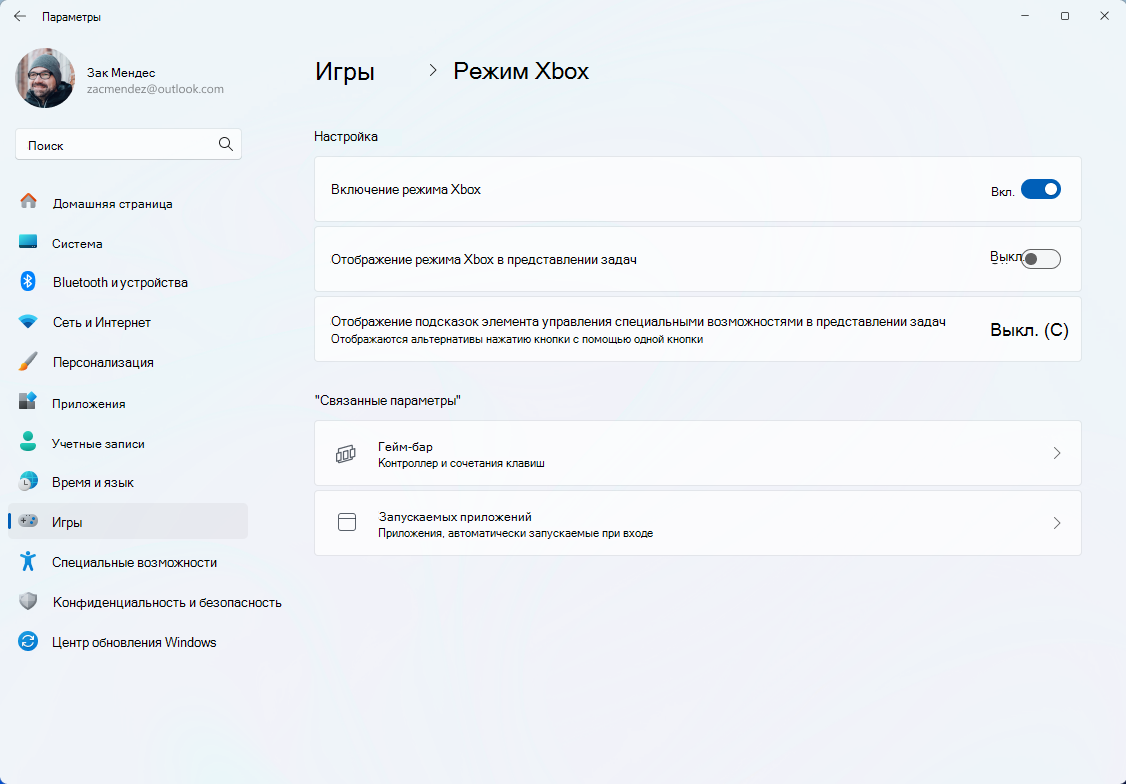Screen dimensions: 1126x784
Task: Select Система in sidebar
Action: pos(128,243)
